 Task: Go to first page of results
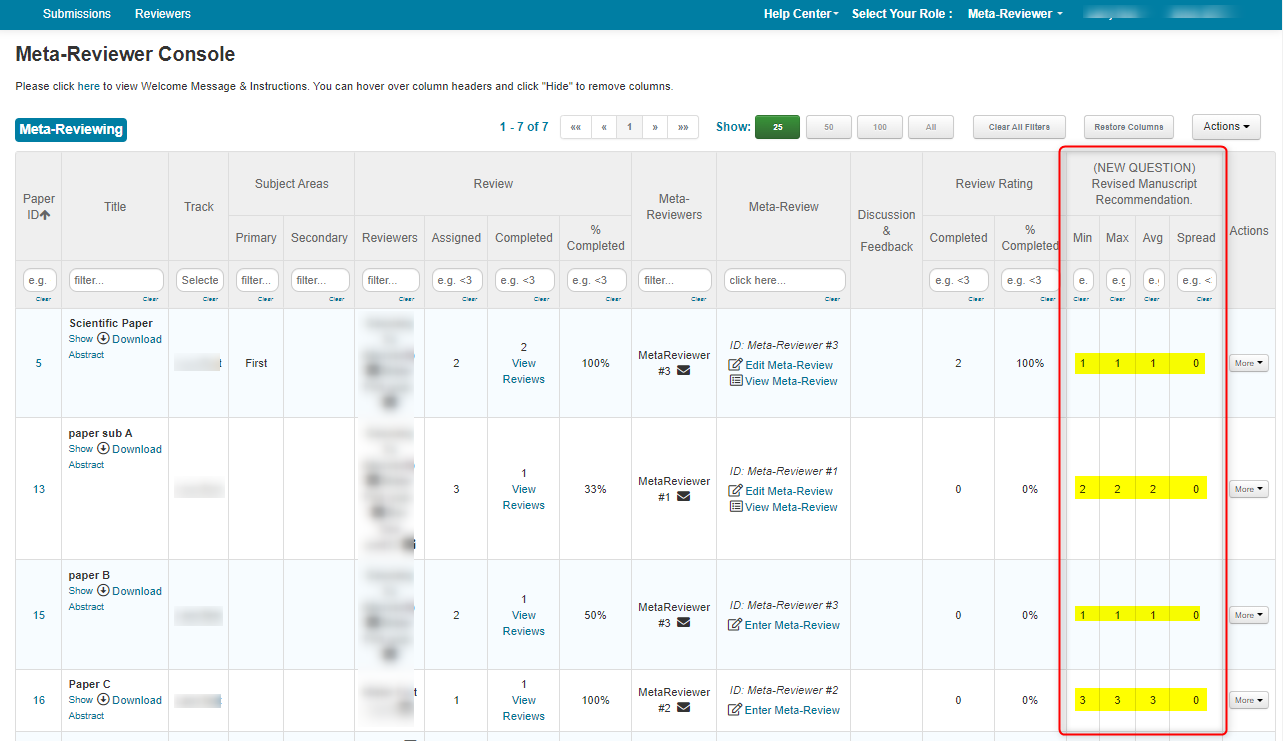point(576,127)
